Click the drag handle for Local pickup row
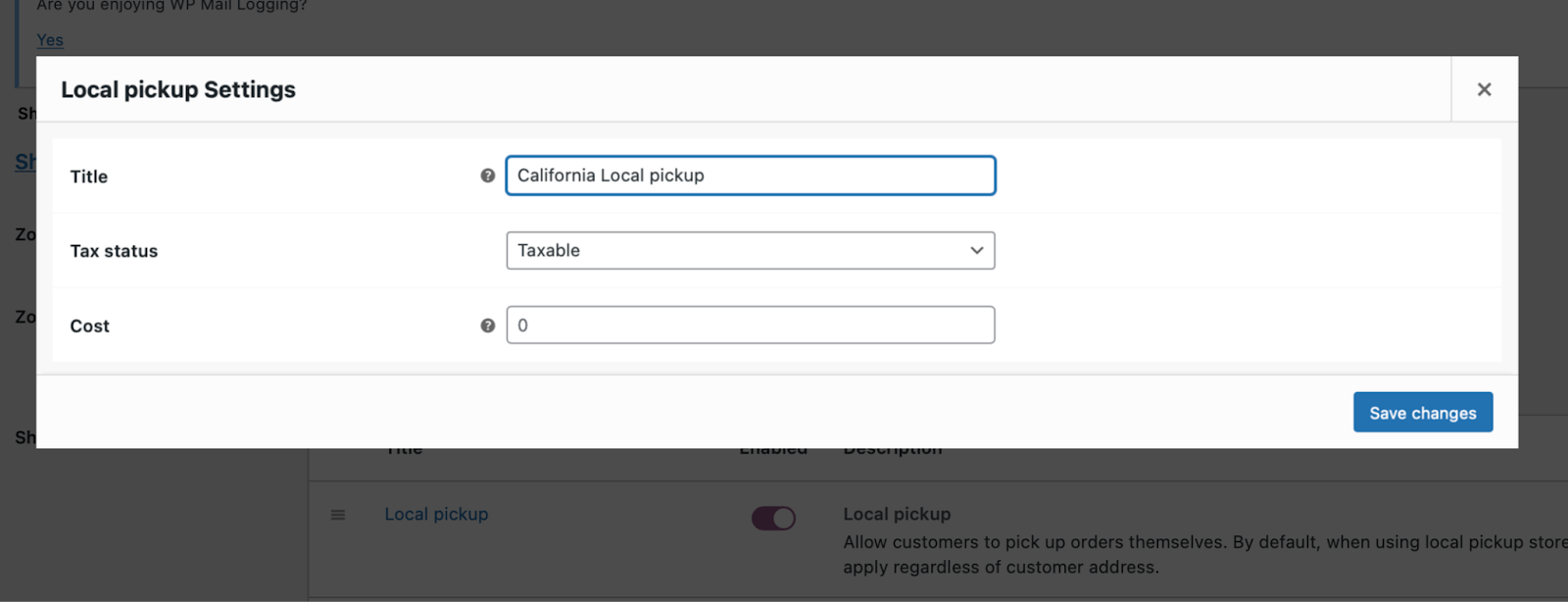 tap(338, 515)
